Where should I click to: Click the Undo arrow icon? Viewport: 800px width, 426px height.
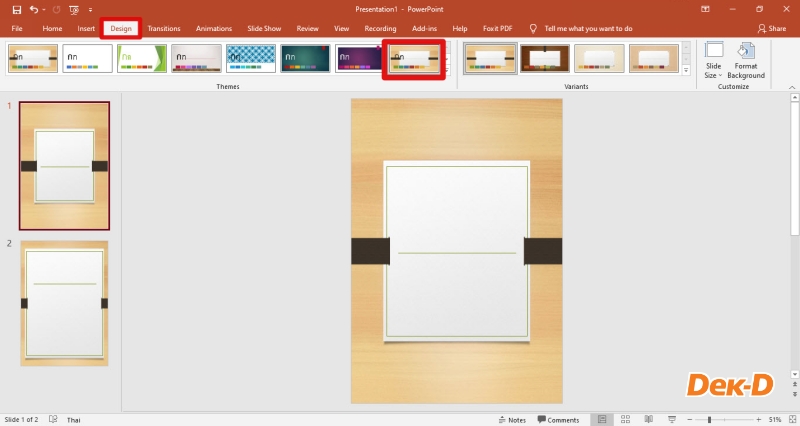[x=34, y=9]
